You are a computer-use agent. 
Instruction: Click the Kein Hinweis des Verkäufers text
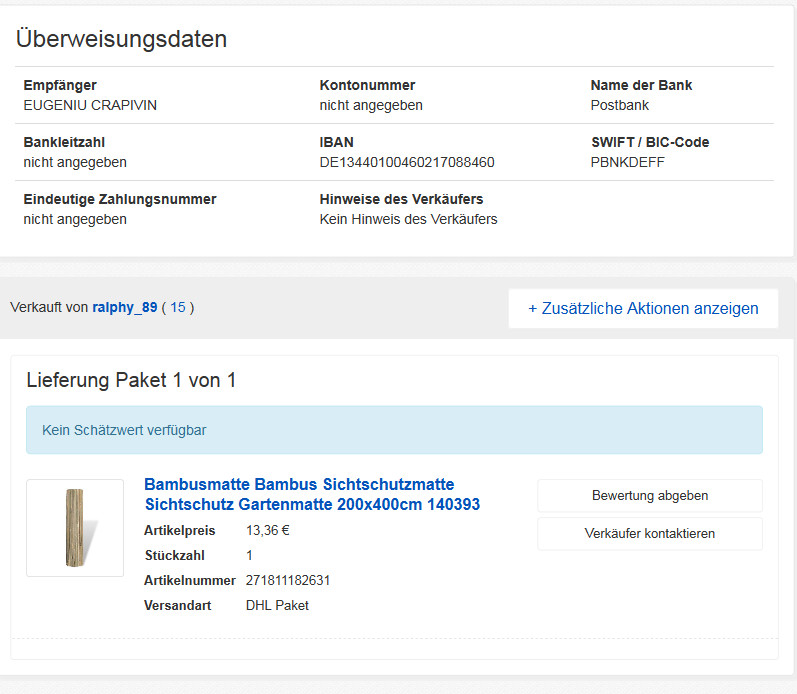pos(408,219)
